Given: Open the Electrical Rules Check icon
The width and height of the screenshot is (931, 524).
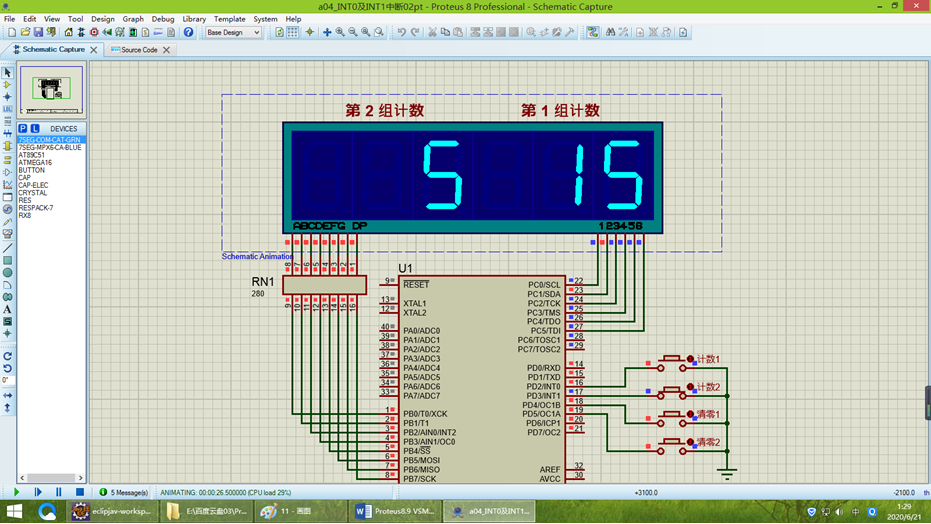Looking at the screenshot, I should [683, 32].
